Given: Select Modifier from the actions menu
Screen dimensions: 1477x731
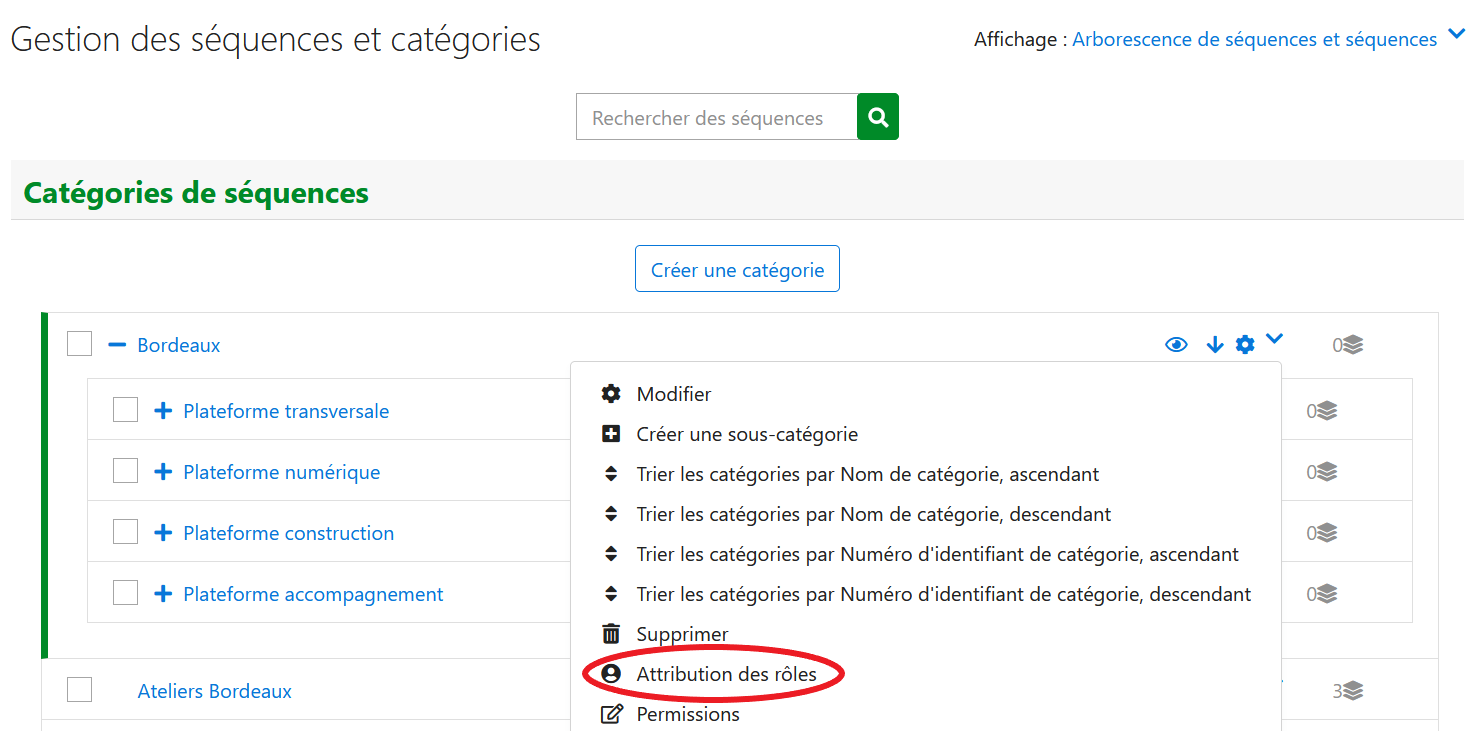Looking at the screenshot, I should [674, 394].
